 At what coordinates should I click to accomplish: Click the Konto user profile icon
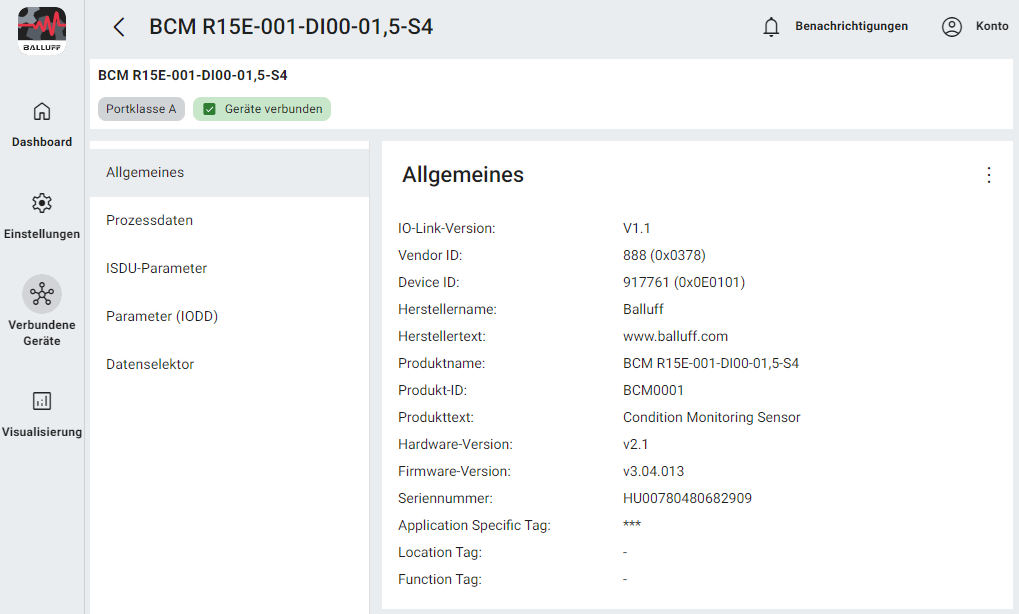click(951, 27)
